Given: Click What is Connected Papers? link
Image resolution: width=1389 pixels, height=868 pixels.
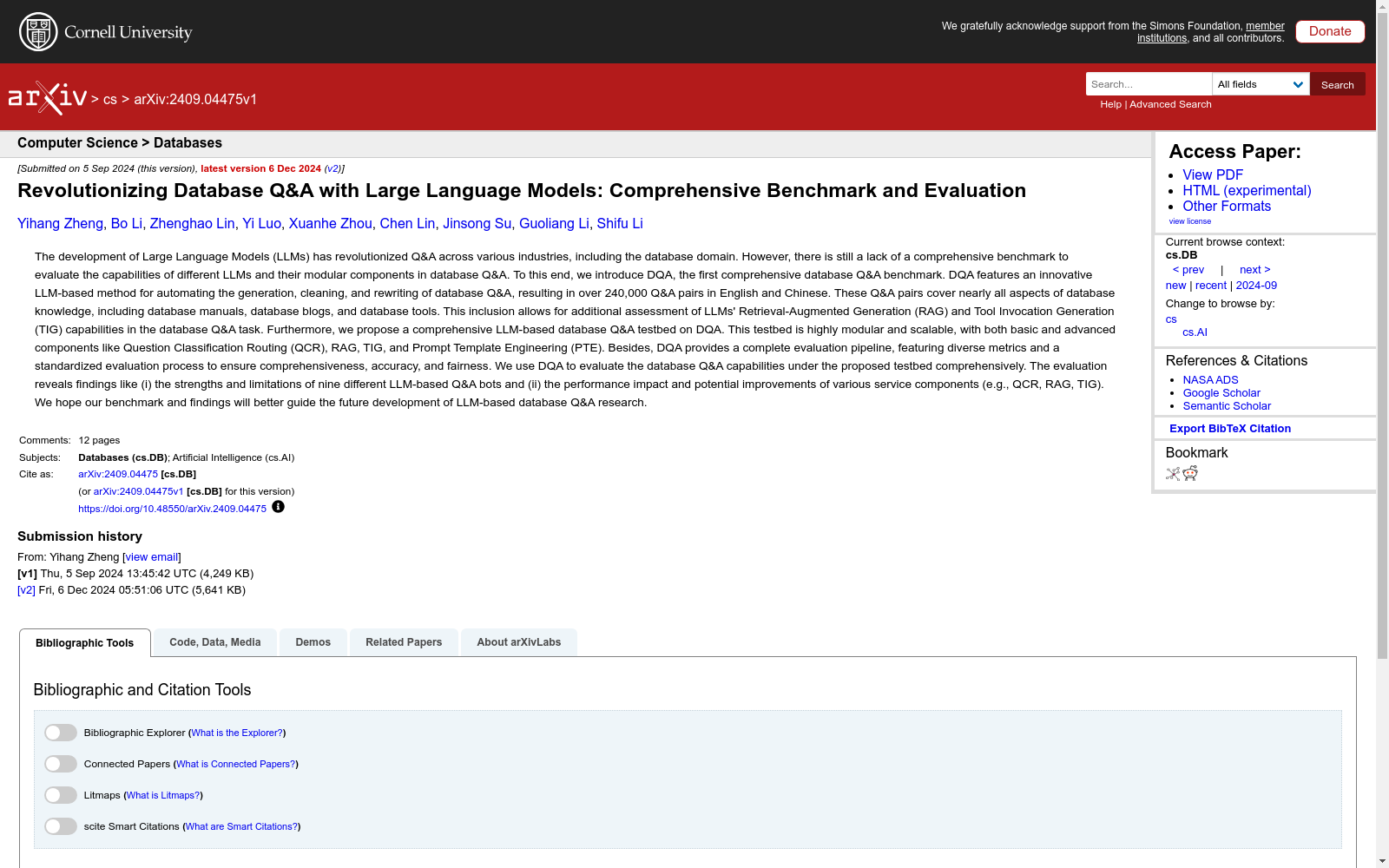Looking at the screenshot, I should click(236, 765).
